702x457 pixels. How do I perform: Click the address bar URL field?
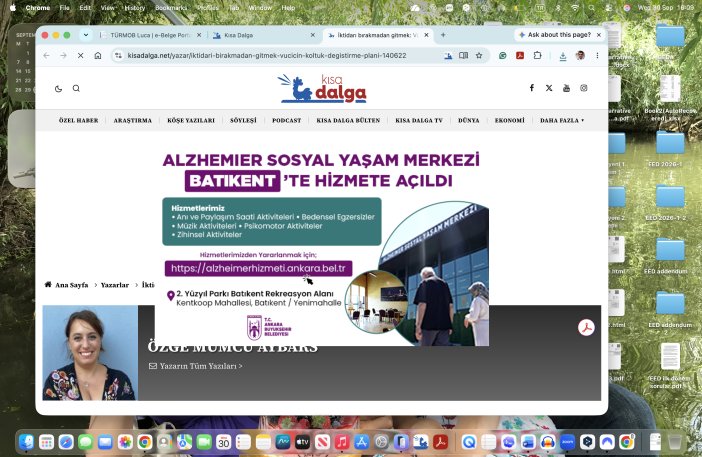(x=267, y=56)
